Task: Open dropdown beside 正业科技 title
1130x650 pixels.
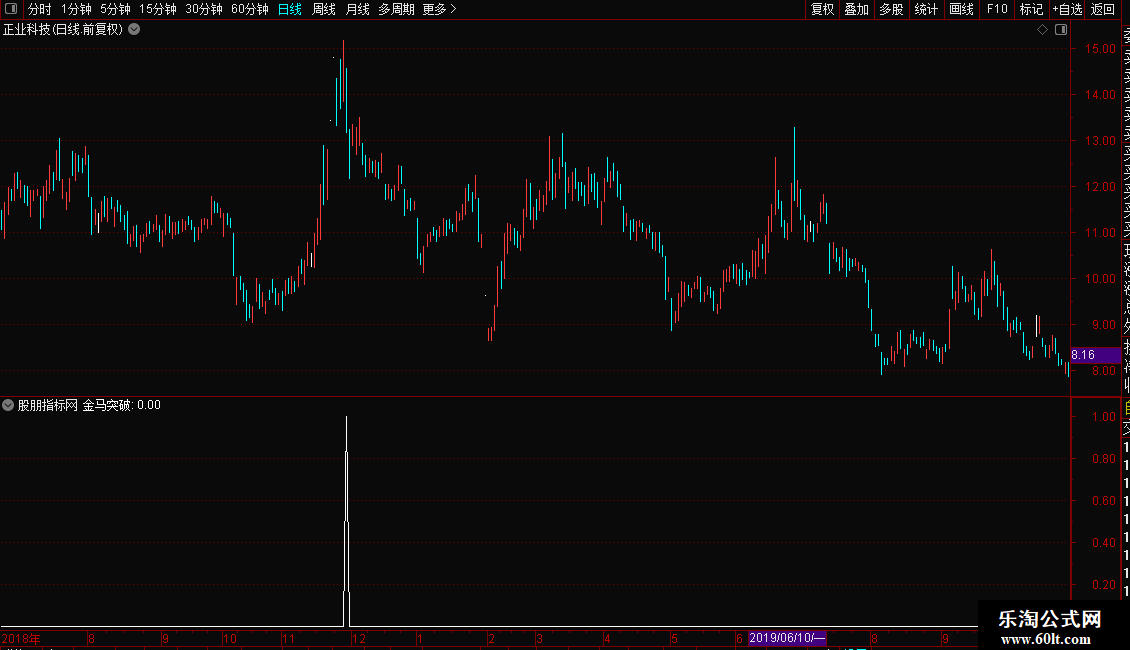Action: [134, 30]
